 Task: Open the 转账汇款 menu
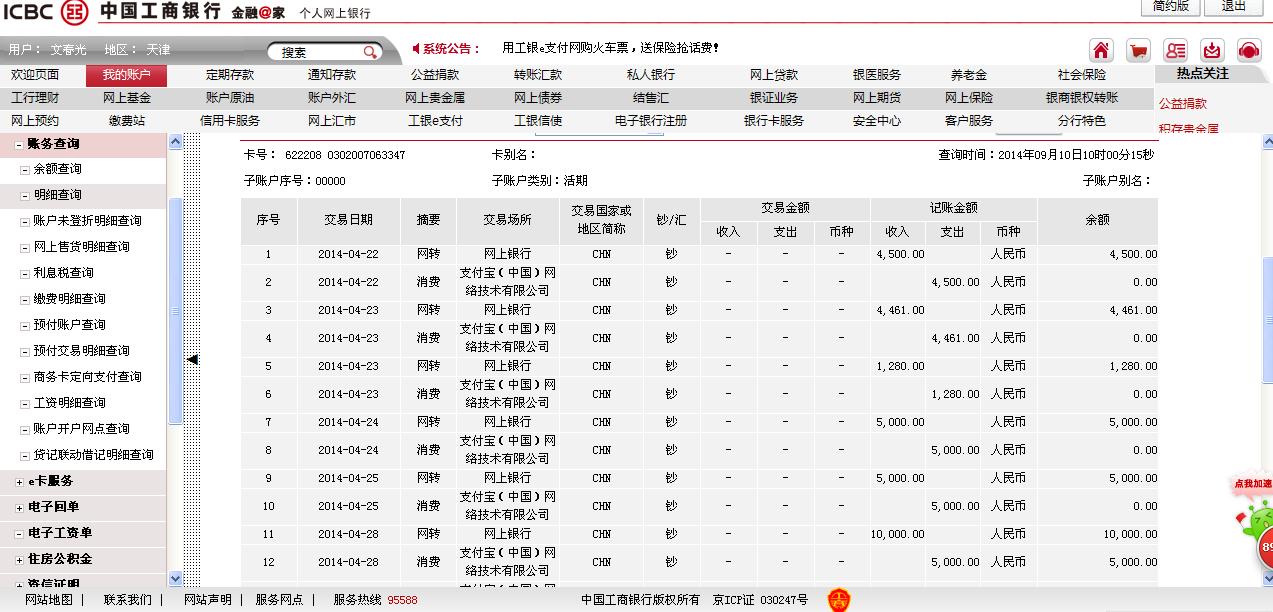(538, 75)
